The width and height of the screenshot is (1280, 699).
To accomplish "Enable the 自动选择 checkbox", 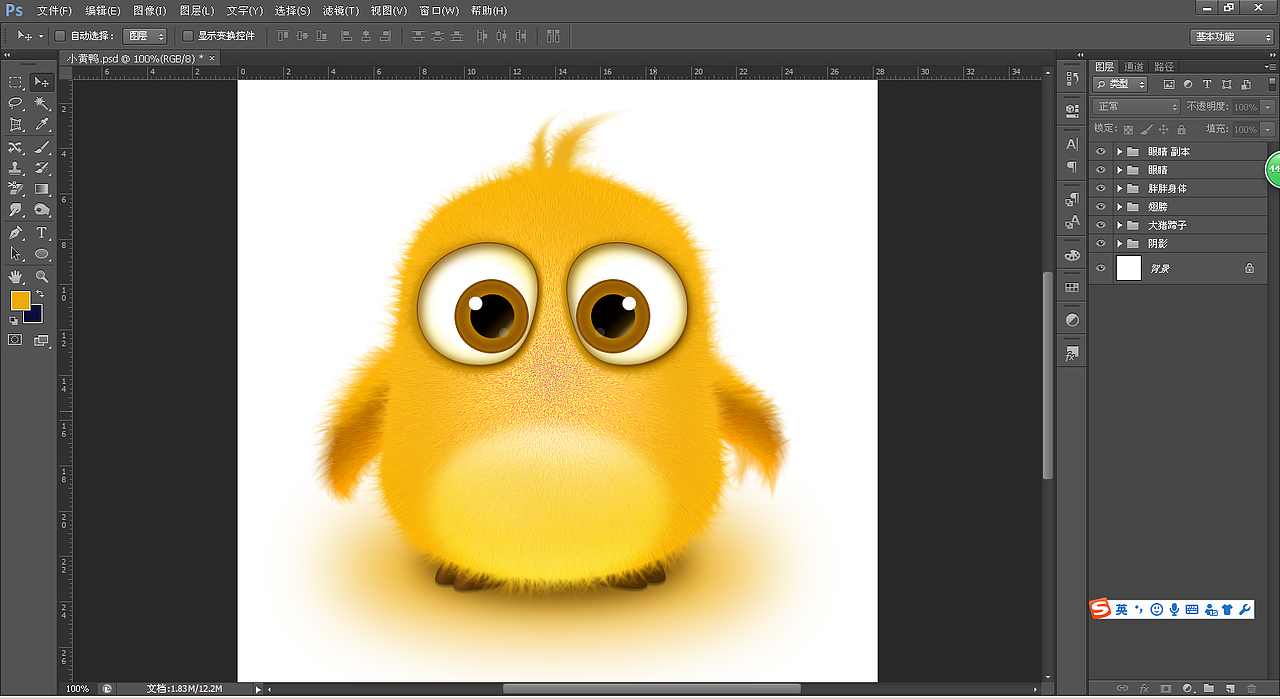I will click(x=60, y=36).
